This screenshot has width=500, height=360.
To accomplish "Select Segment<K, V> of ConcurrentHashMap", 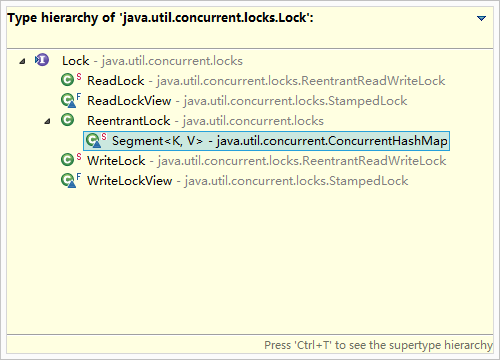I will click(x=267, y=141).
